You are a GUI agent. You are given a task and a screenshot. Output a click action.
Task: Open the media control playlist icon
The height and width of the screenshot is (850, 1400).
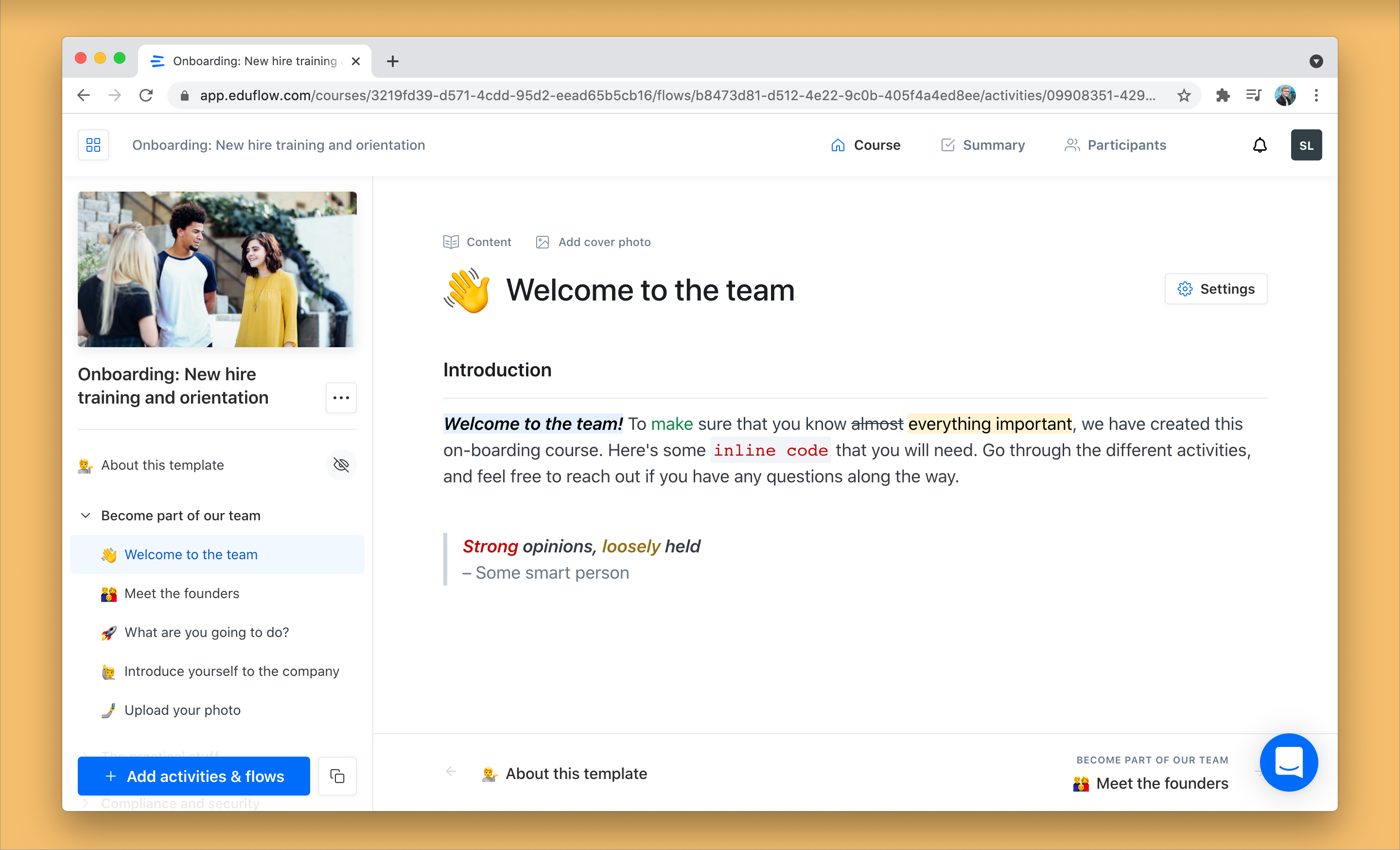click(1253, 95)
